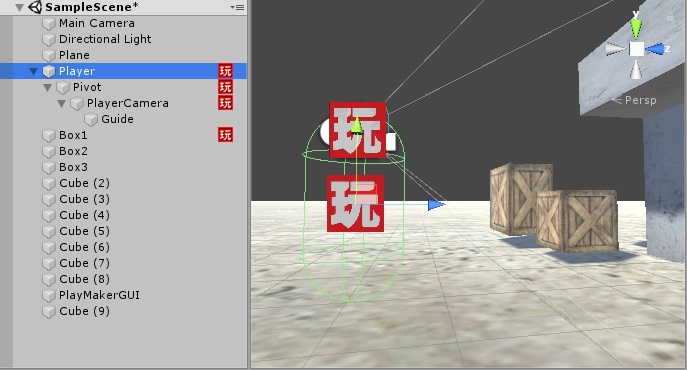Select Cube (5) object name
687x370 pixels.
click(x=84, y=231)
